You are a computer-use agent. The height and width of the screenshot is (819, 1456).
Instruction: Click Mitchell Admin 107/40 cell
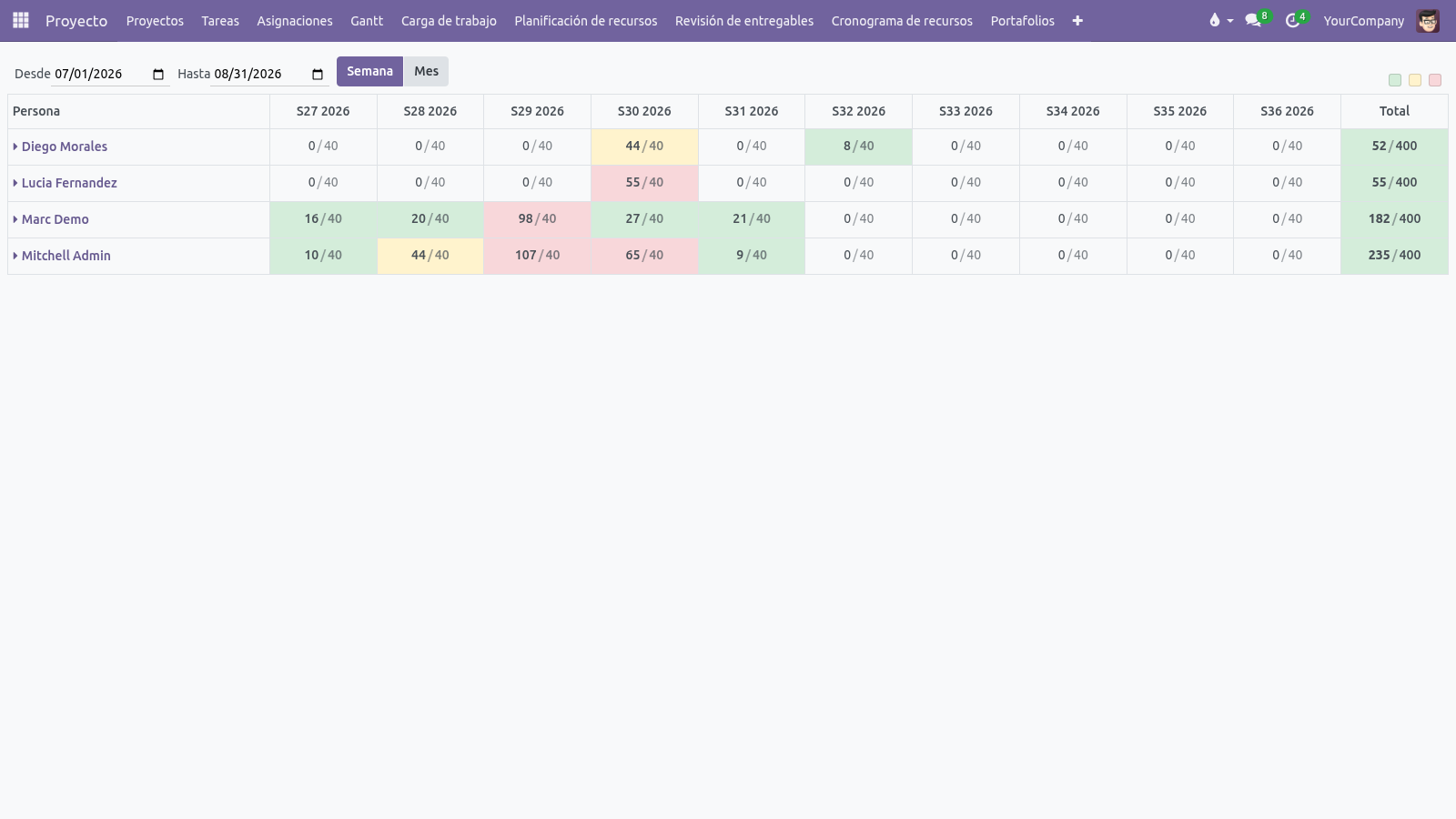(x=537, y=256)
